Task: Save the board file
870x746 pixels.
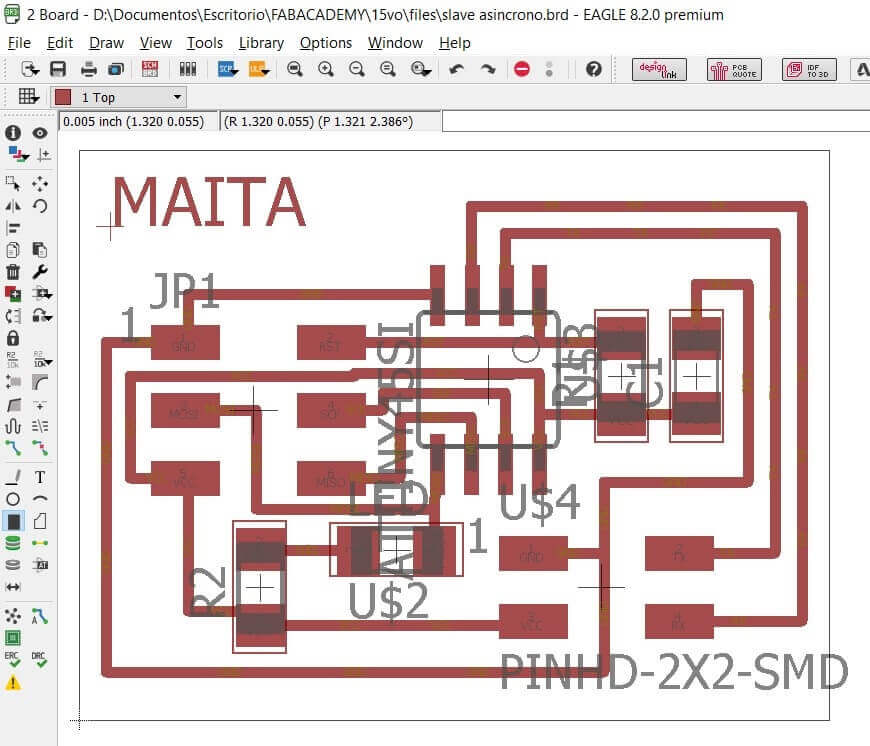Action: click(x=58, y=69)
